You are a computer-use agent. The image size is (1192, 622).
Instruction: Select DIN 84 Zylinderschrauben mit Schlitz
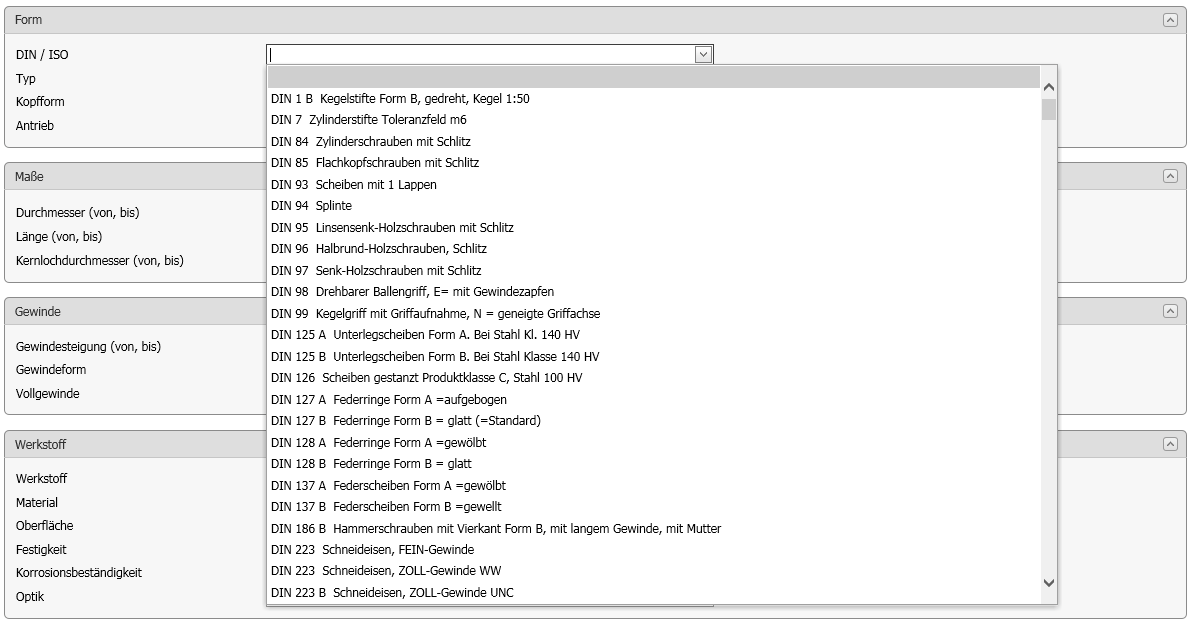pyautogui.click(x=371, y=142)
